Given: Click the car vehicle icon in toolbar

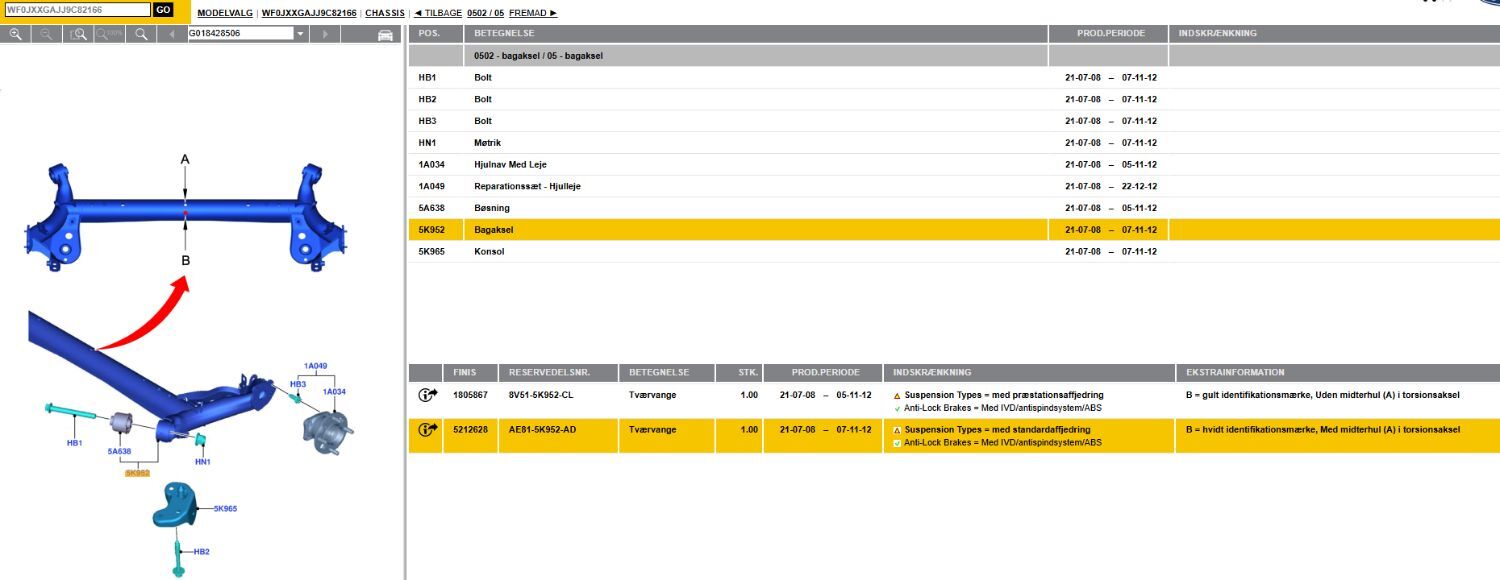Looking at the screenshot, I should coord(385,35).
